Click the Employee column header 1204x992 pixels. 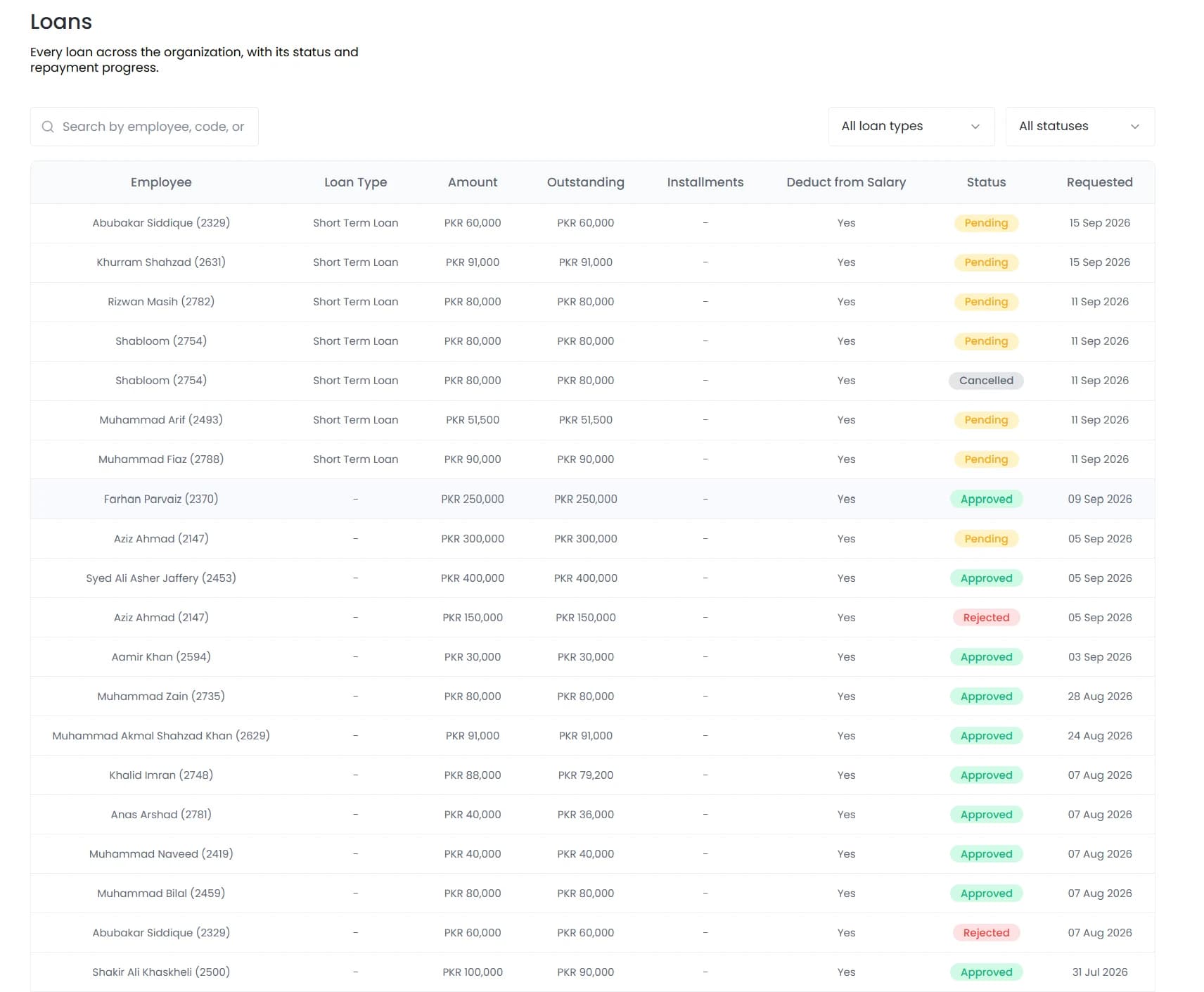tap(161, 182)
